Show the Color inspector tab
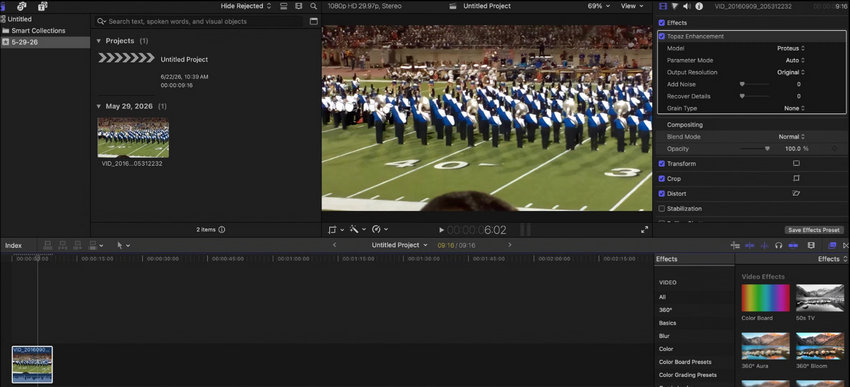The width and height of the screenshot is (850, 387). [675, 6]
